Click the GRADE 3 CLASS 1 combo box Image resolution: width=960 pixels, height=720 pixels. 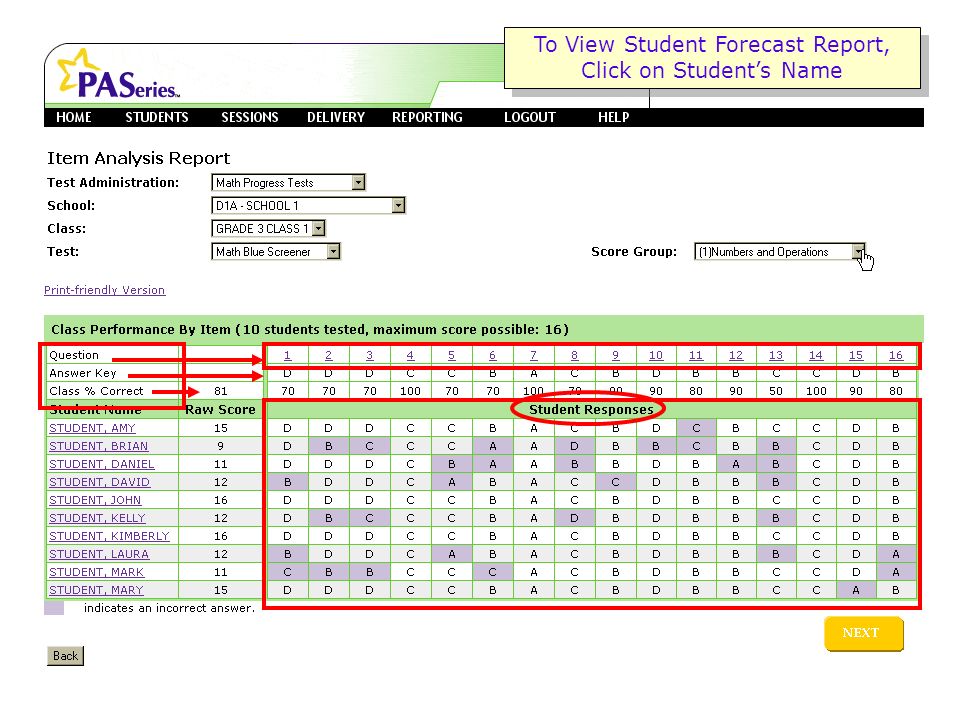(268, 228)
